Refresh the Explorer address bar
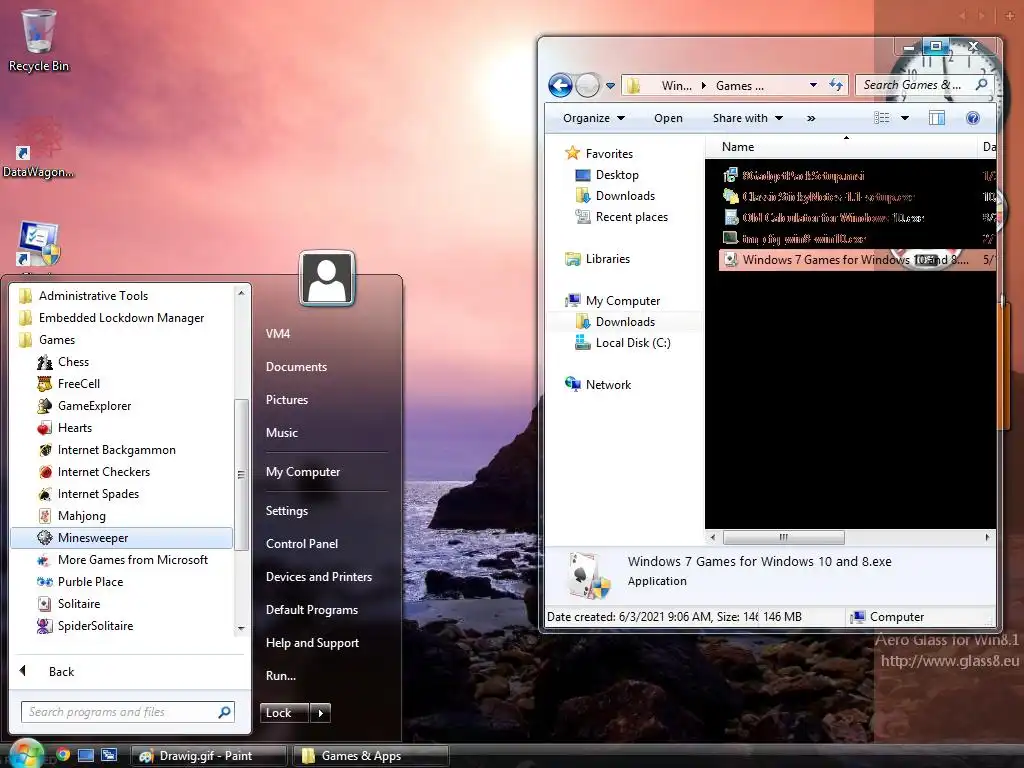 (836, 85)
